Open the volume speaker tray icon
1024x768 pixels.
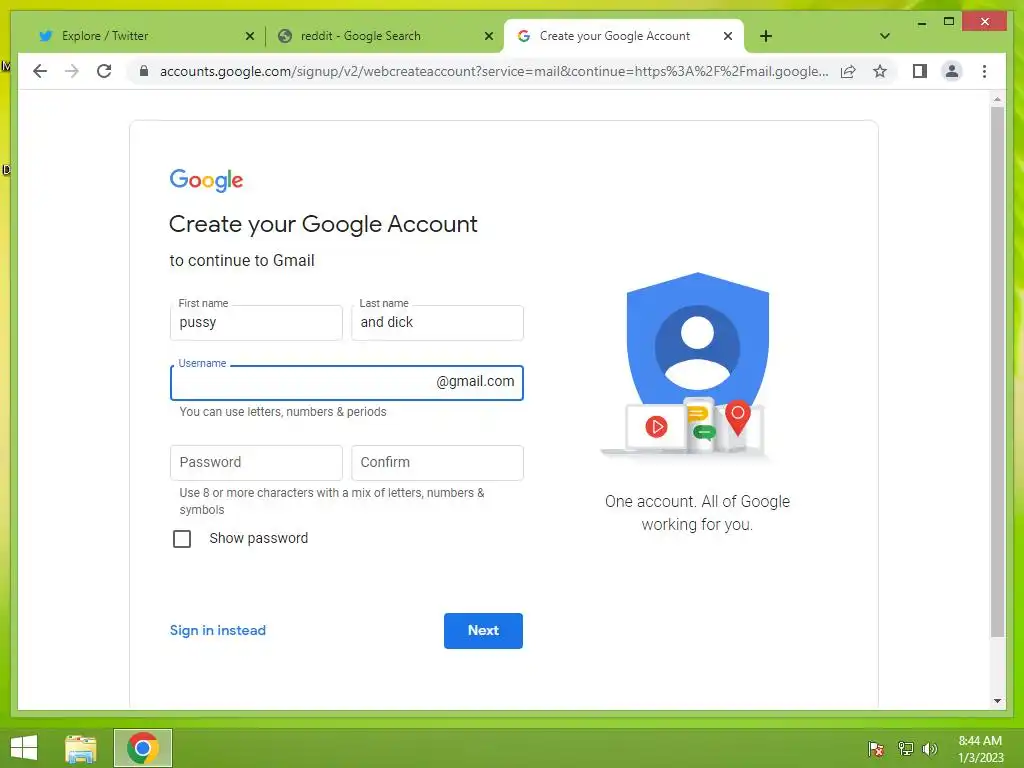[x=929, y=749]
